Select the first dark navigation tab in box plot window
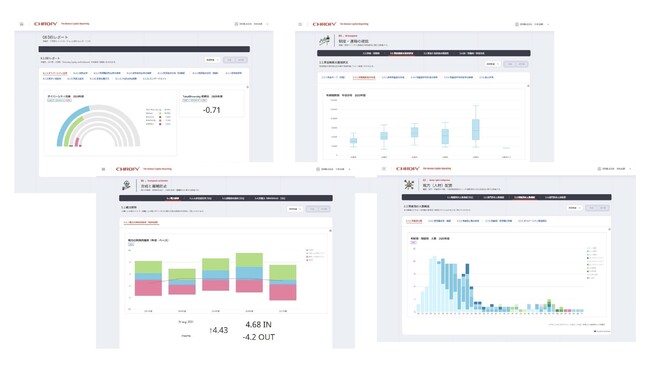Screen dimensions: 650x366 371,53
